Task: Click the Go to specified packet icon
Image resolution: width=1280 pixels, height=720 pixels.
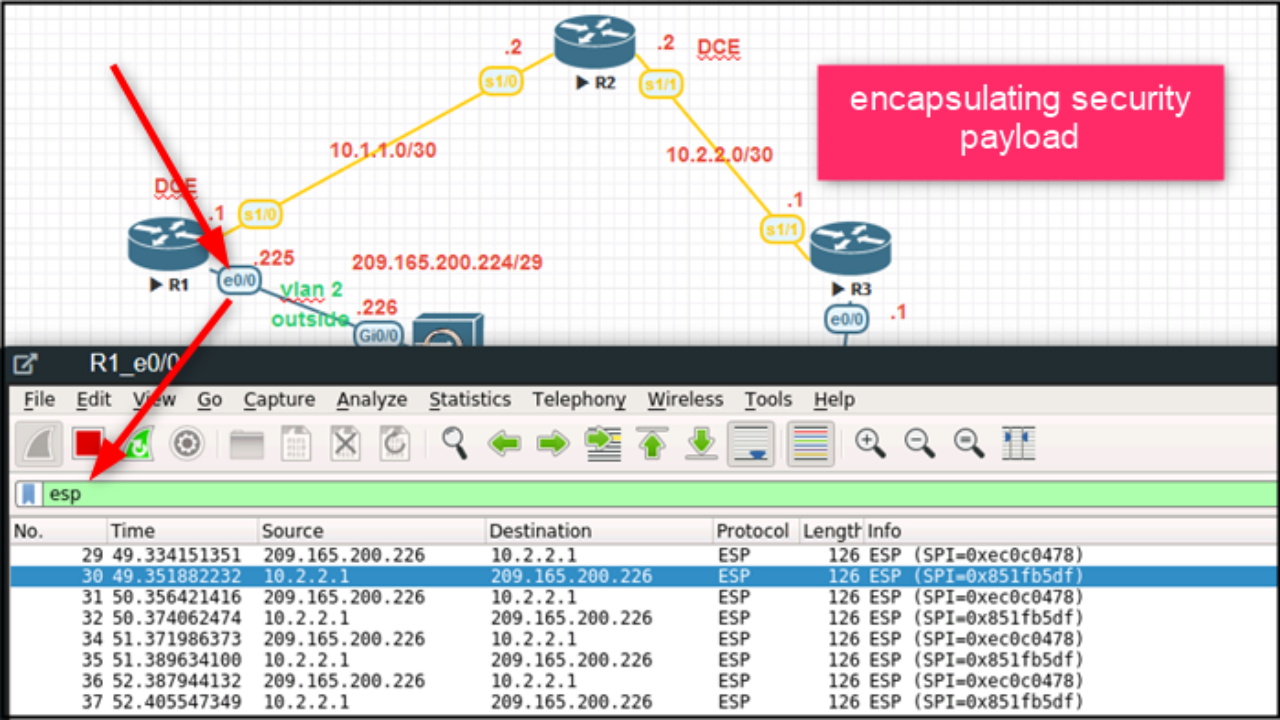Action: pos(603,443)
